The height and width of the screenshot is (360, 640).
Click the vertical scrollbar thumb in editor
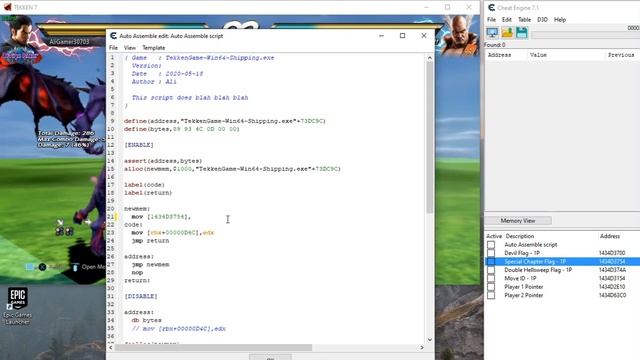click(429, 137)
